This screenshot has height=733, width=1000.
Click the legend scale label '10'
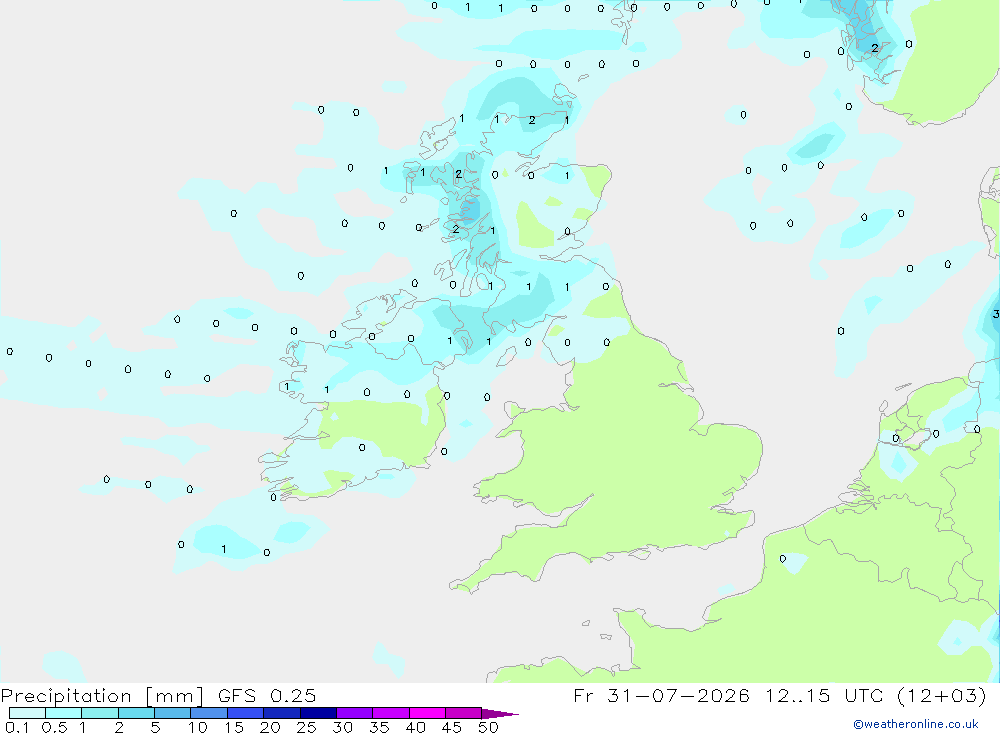point(198,727)
